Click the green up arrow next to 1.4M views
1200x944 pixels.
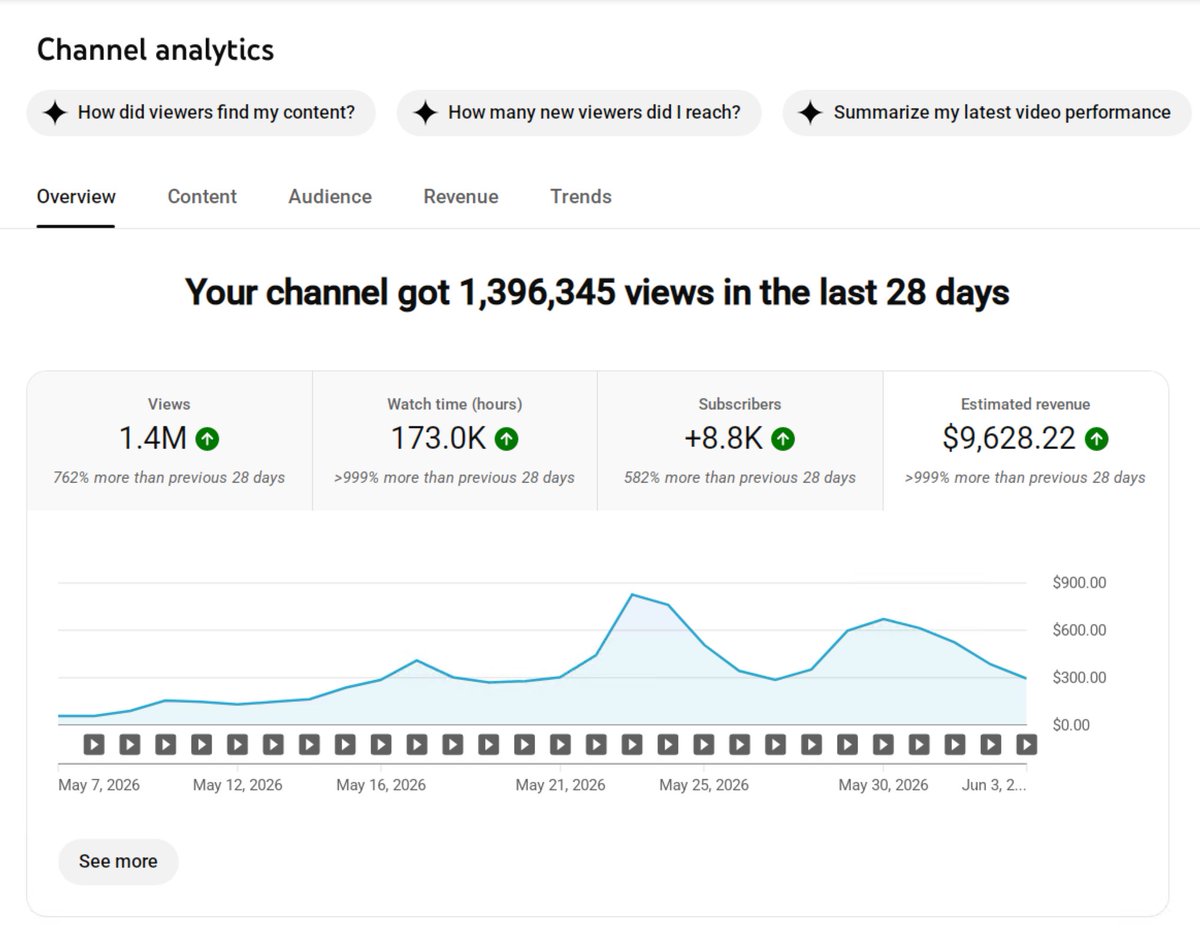point(207,438)
